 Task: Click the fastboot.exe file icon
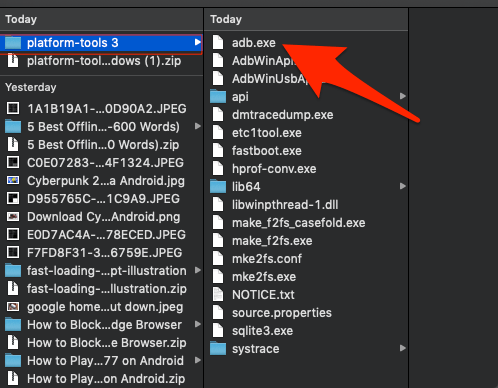(218, 151)
